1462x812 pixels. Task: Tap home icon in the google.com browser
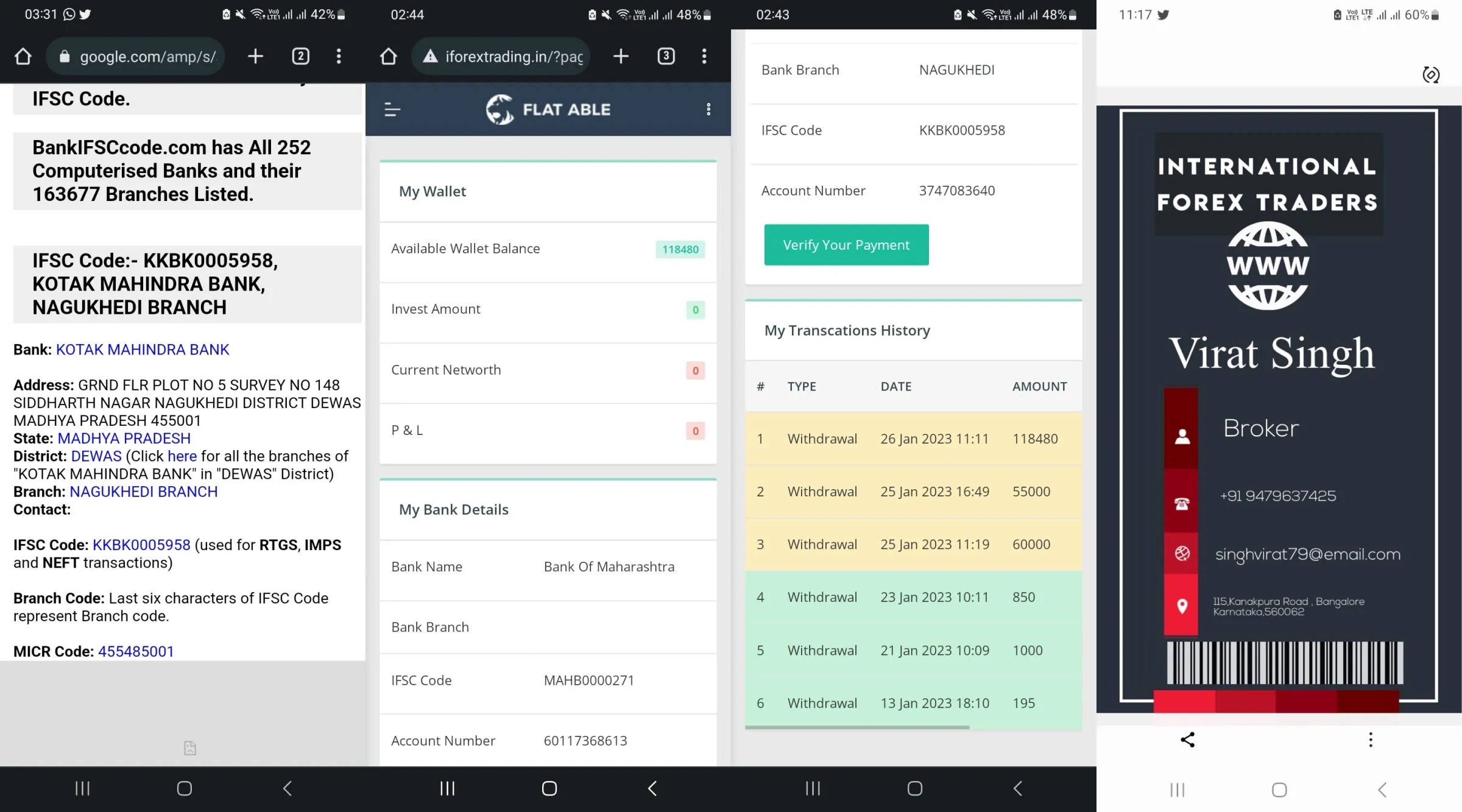[x=23, y=57]
